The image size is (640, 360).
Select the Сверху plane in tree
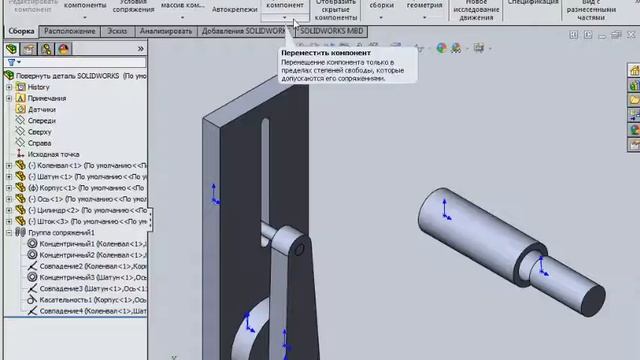click(x=40, y=132)
